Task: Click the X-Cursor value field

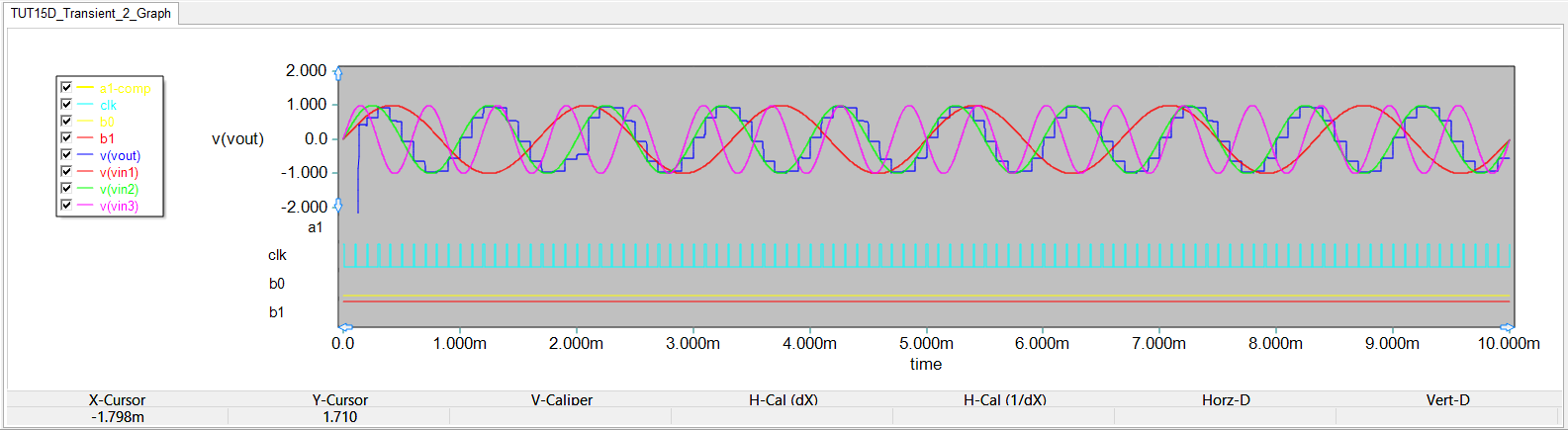Action: 118,417
